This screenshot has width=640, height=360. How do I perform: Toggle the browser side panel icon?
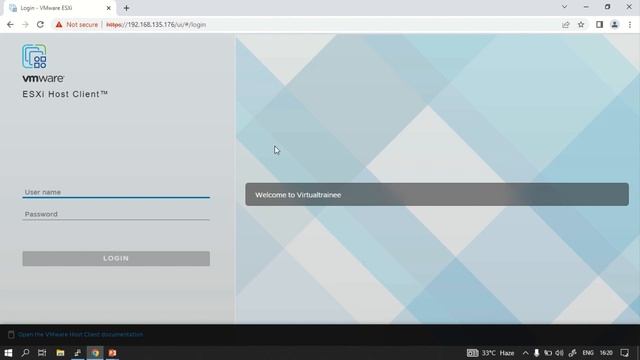pos(599,24)
